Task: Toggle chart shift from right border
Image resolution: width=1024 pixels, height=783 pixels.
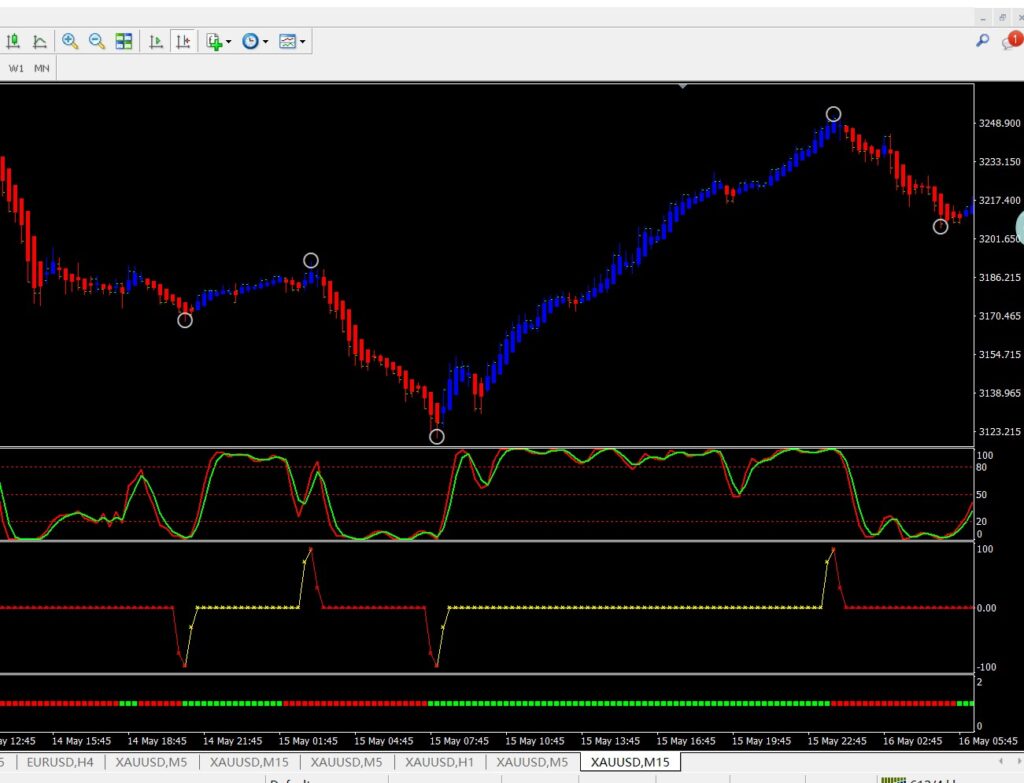Action: (183, 42)
